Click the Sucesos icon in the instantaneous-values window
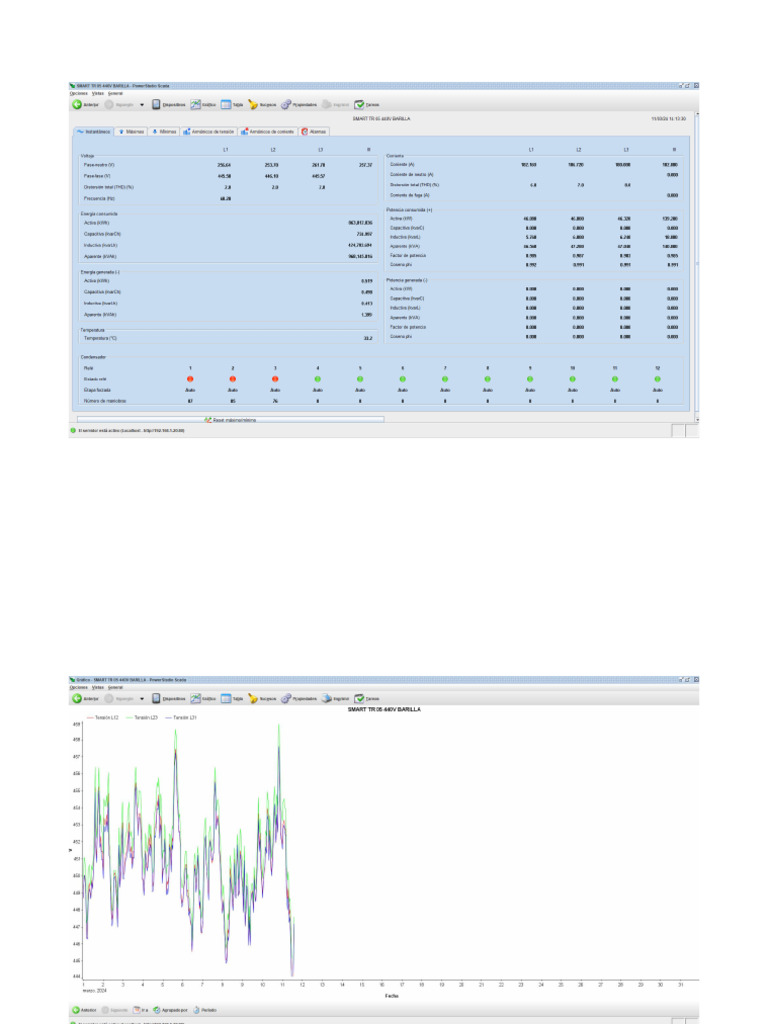This screenshot has height=1024, width=768. (x=254, y=104)
